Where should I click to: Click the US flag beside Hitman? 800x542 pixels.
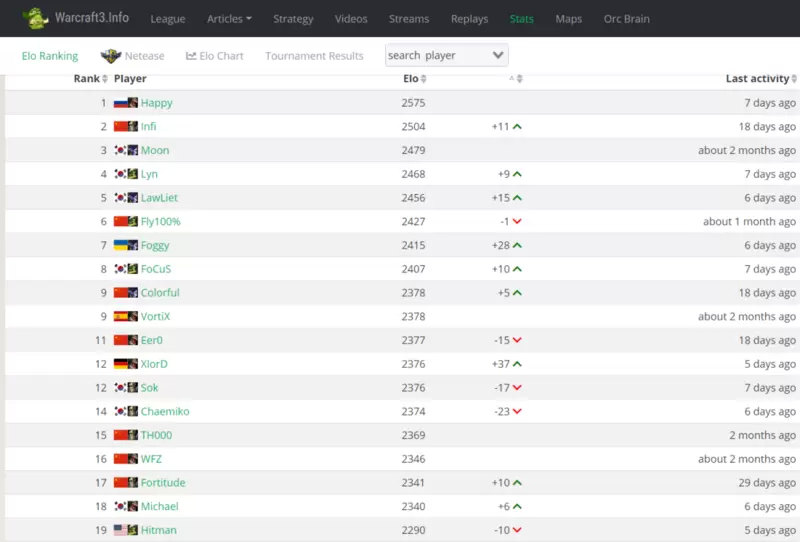pyautogui.click(x=121, y=531)
